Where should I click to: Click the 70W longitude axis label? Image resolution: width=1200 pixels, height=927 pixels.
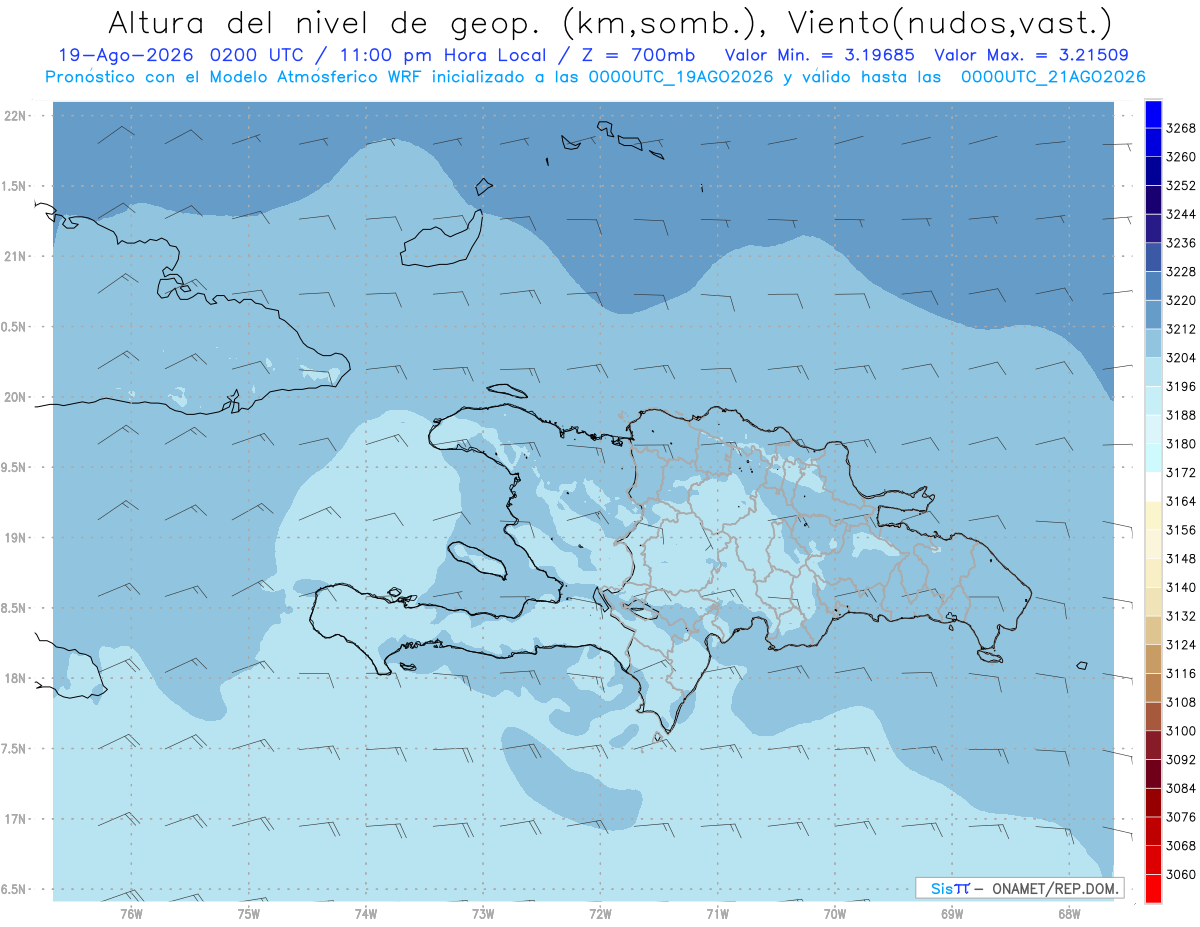tap(835, 913)
